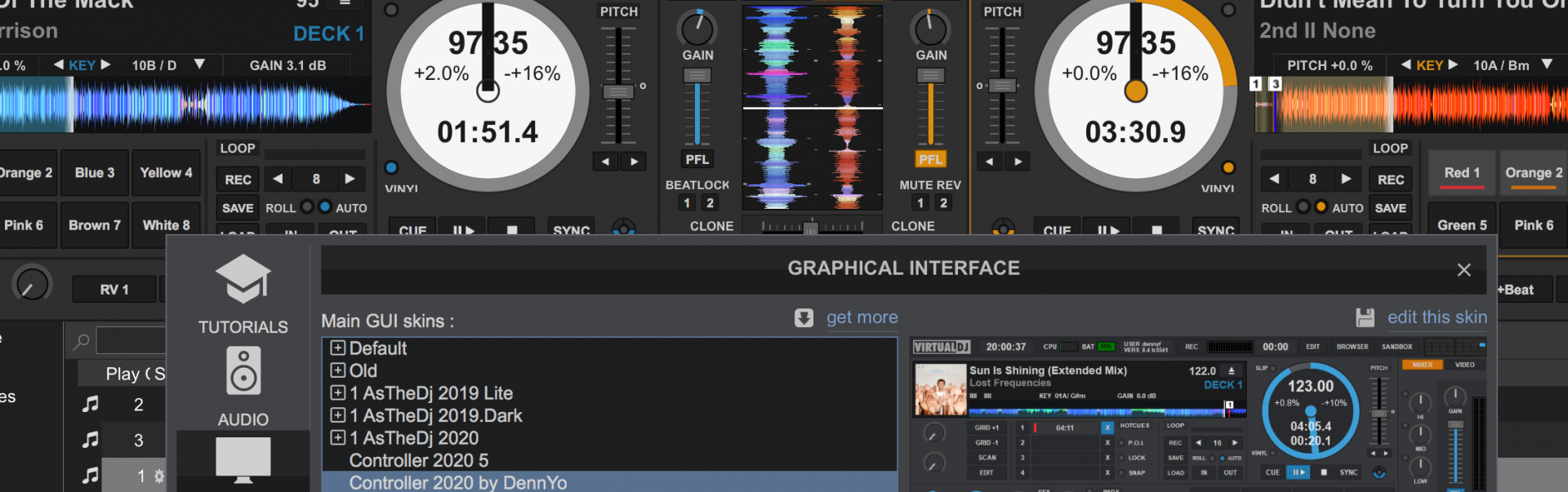1568x492 pixels.
Task: Disable PFL on the right channel
Action: click(930, 159)
